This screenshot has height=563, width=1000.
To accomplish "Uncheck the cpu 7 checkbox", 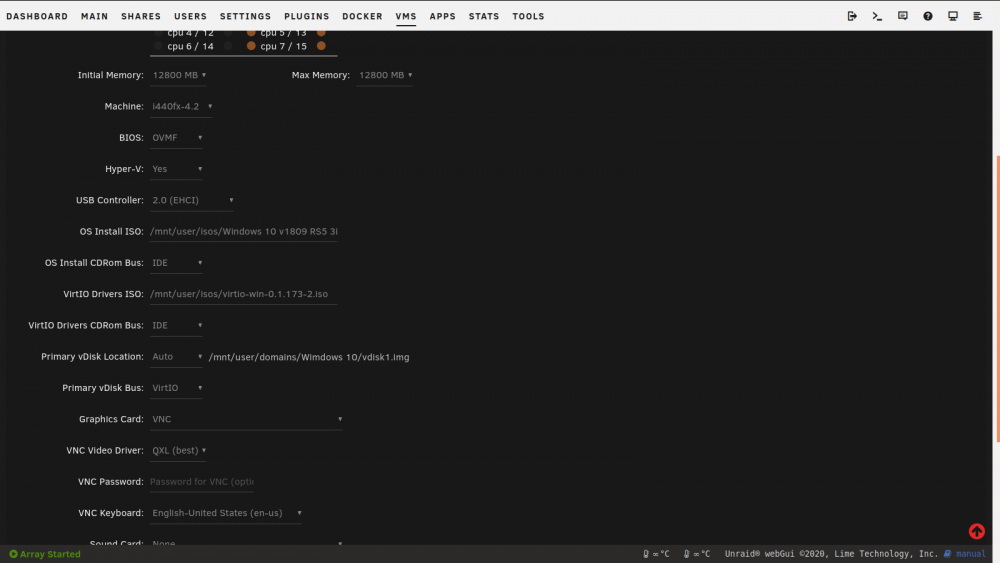I will tap(251, 46).
